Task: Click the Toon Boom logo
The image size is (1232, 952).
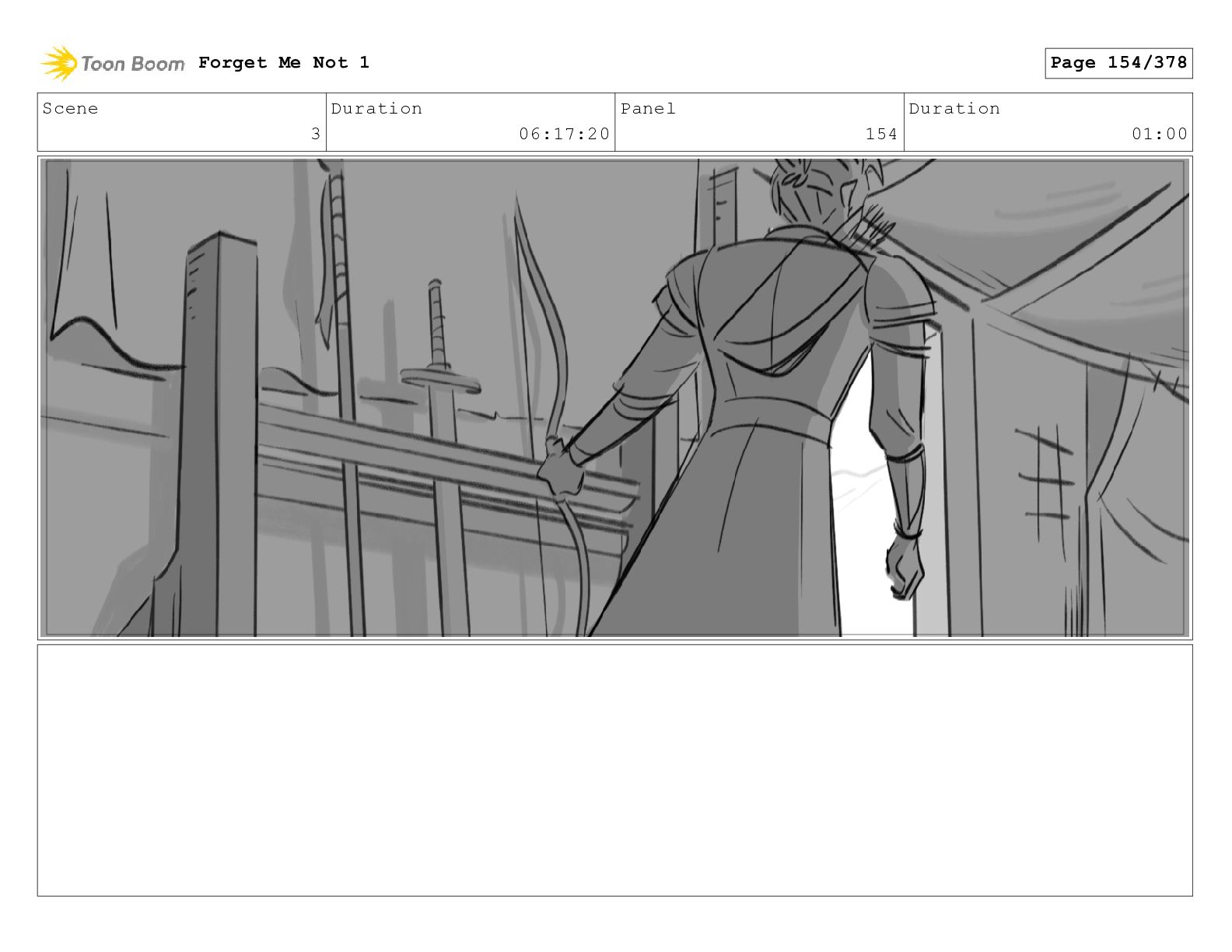Action: 113,63
